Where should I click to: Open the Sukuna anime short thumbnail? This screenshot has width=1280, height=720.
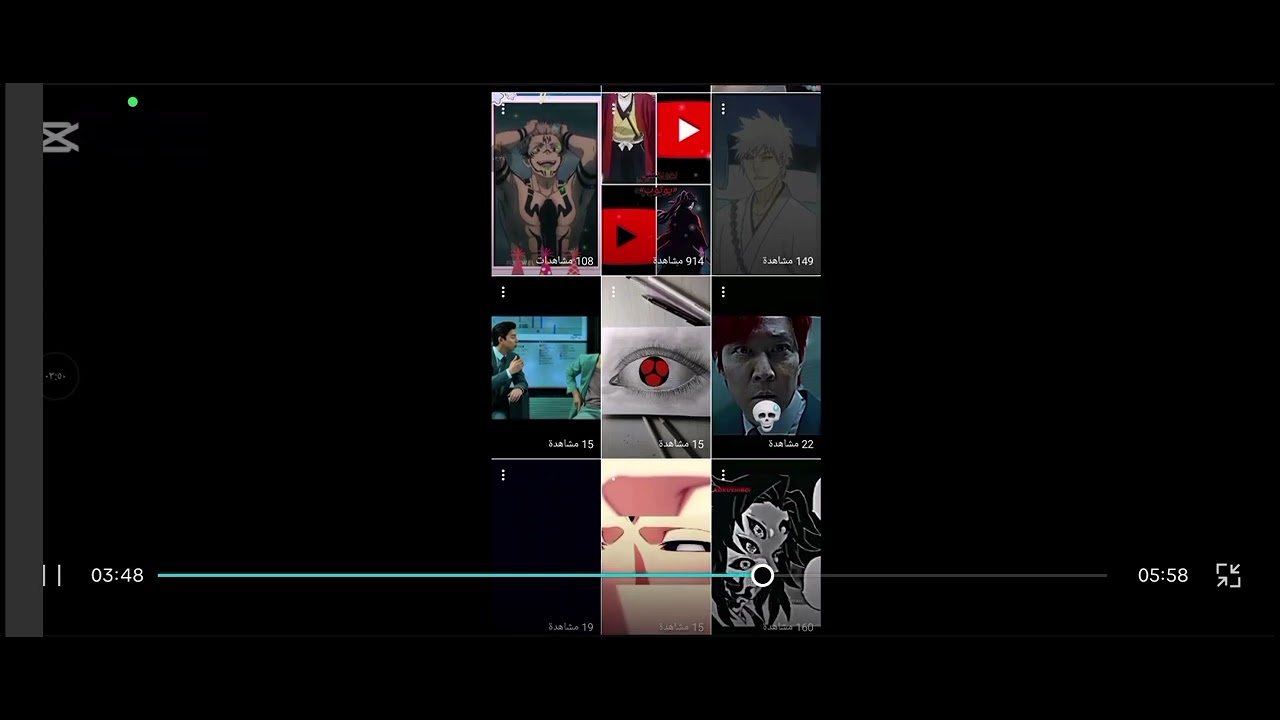click(546, 183)
